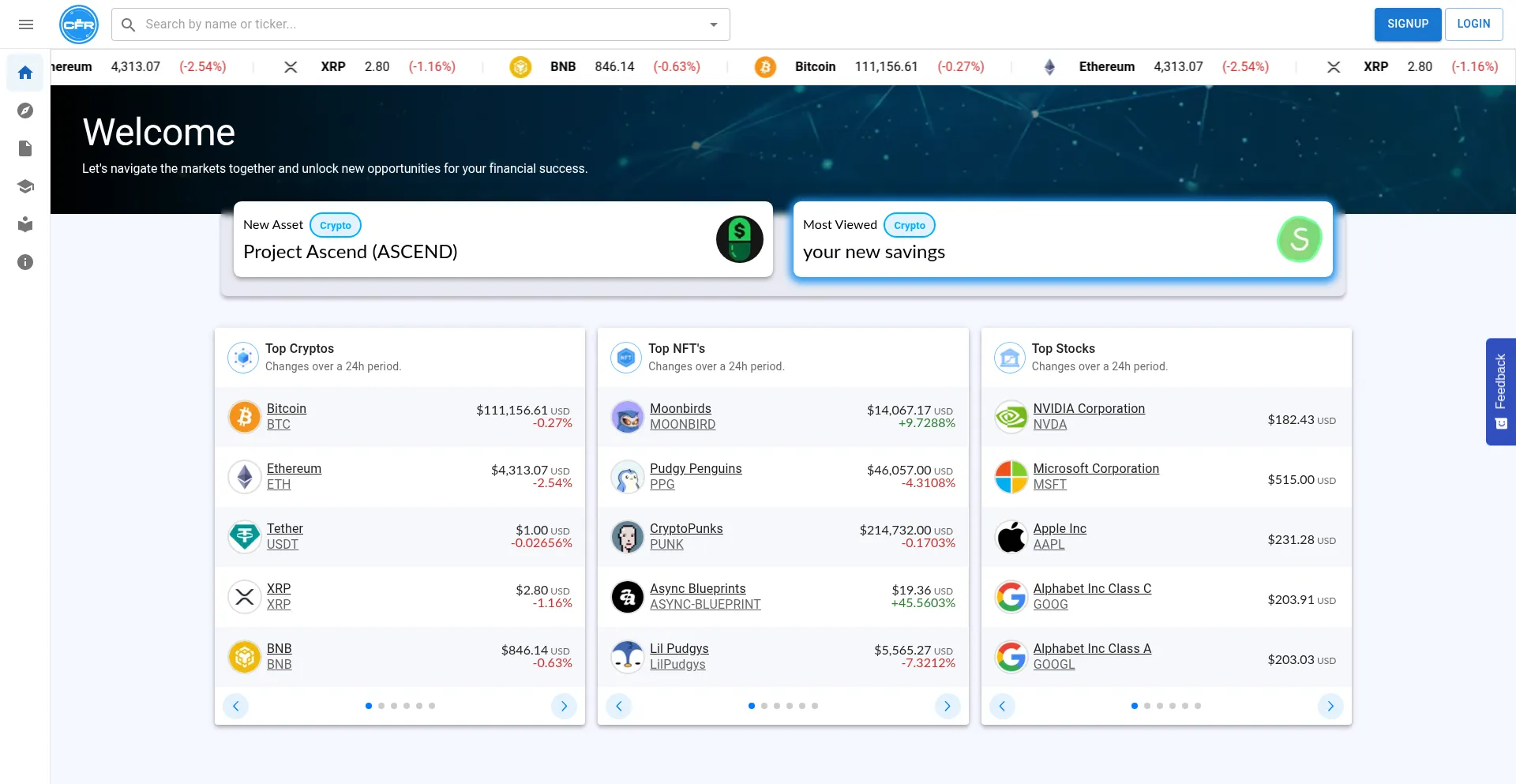Go to previous page of Top Cryptos
Viewport: 1516px width, 784px height.
(235, 706)
